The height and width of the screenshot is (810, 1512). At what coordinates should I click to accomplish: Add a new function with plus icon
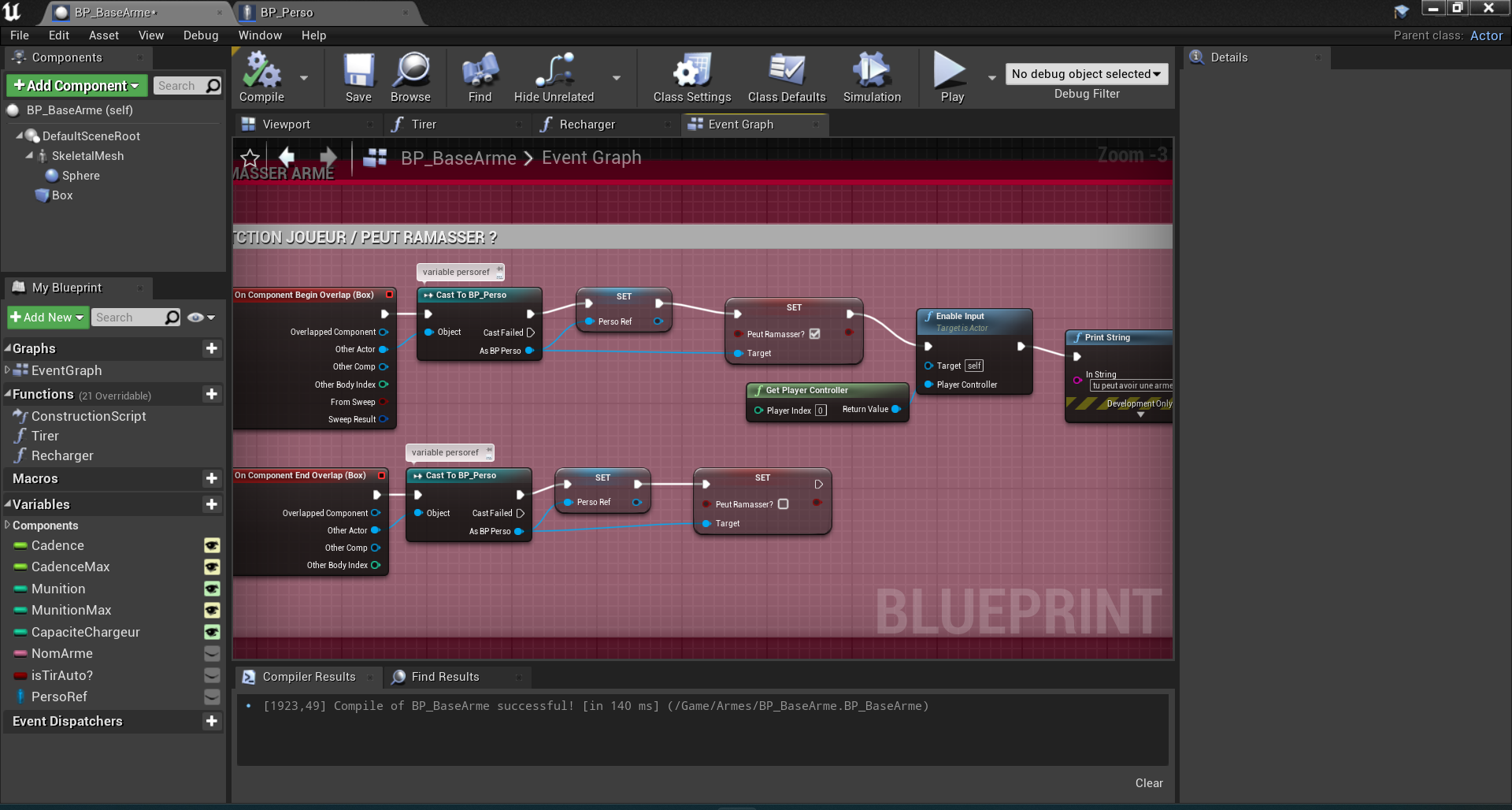pos(211,394)
